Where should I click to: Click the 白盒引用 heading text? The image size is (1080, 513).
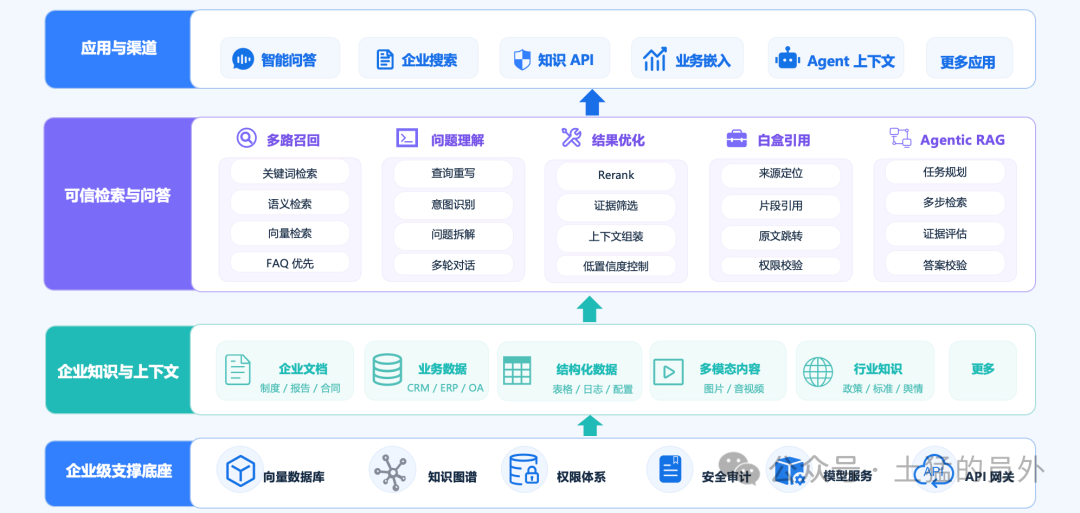(x=784, y=140)
